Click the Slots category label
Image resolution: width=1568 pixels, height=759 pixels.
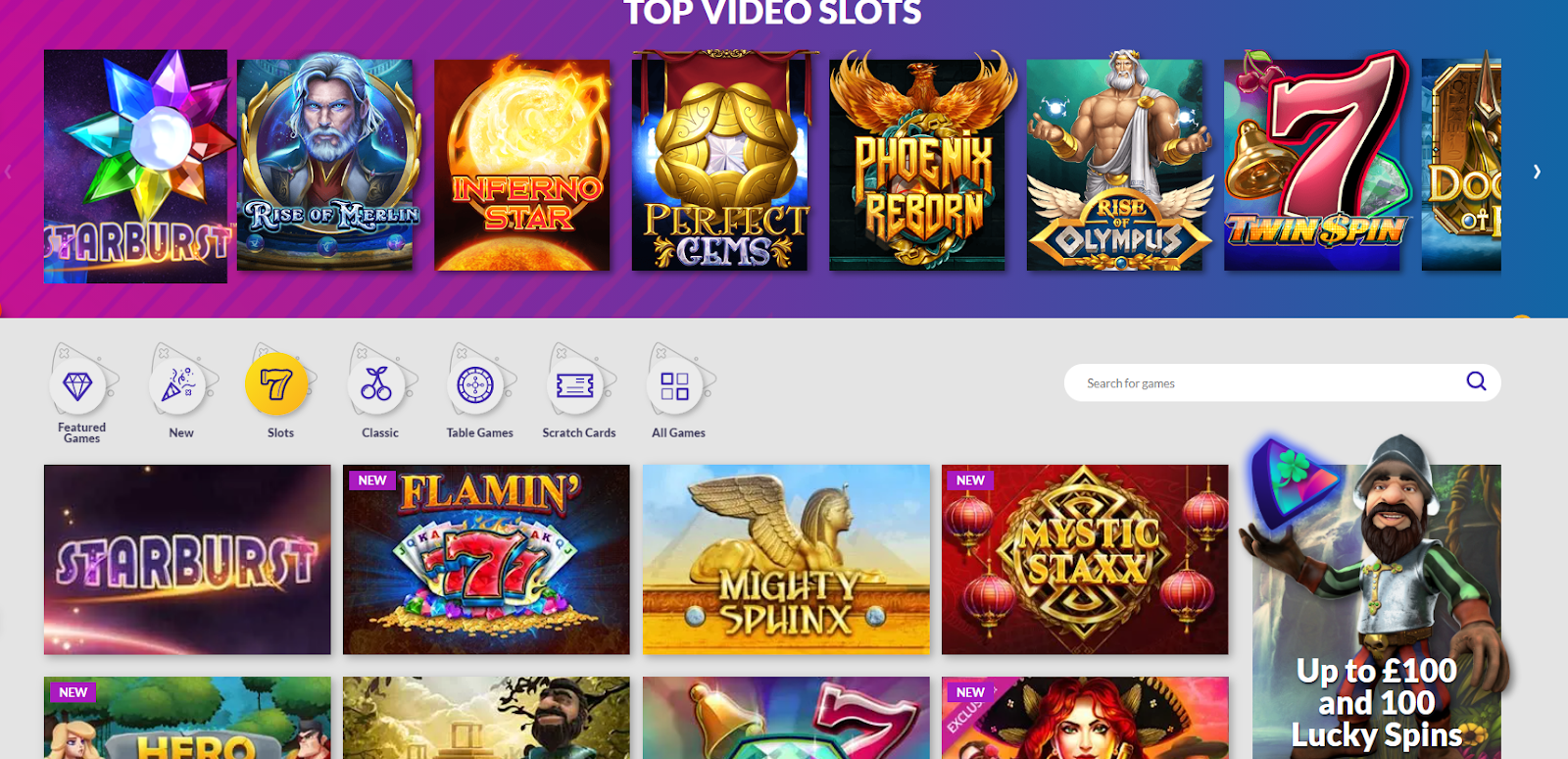(280, 432)
